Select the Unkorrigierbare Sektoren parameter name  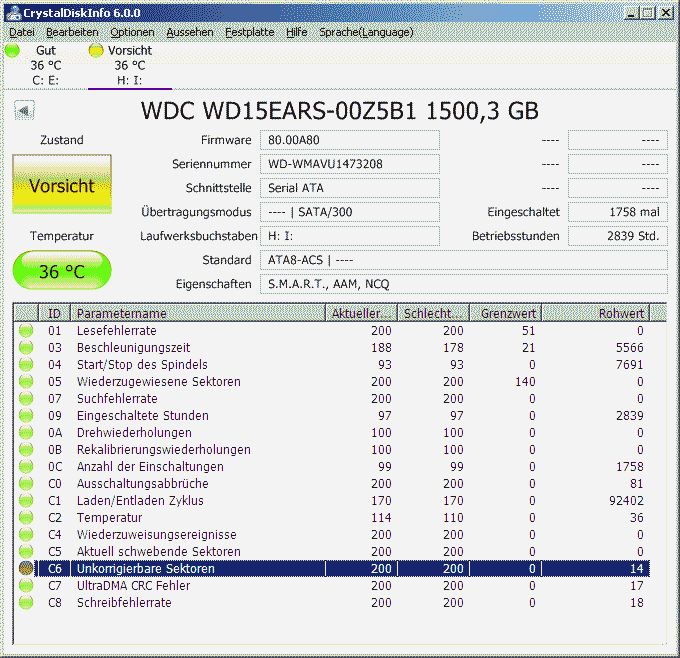pos(145,569)
